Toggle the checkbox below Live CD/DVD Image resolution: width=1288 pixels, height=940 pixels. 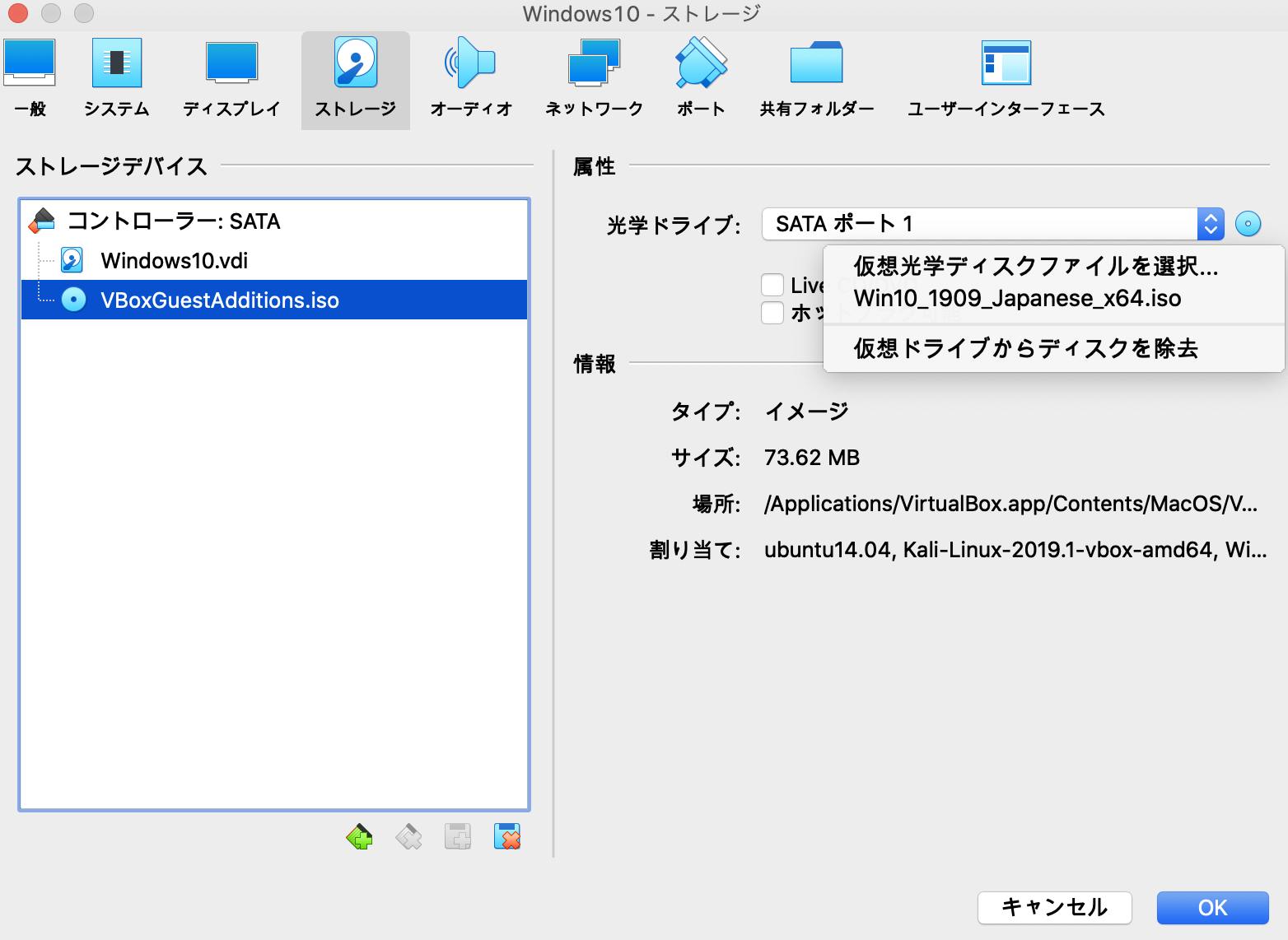coord(772,312)
